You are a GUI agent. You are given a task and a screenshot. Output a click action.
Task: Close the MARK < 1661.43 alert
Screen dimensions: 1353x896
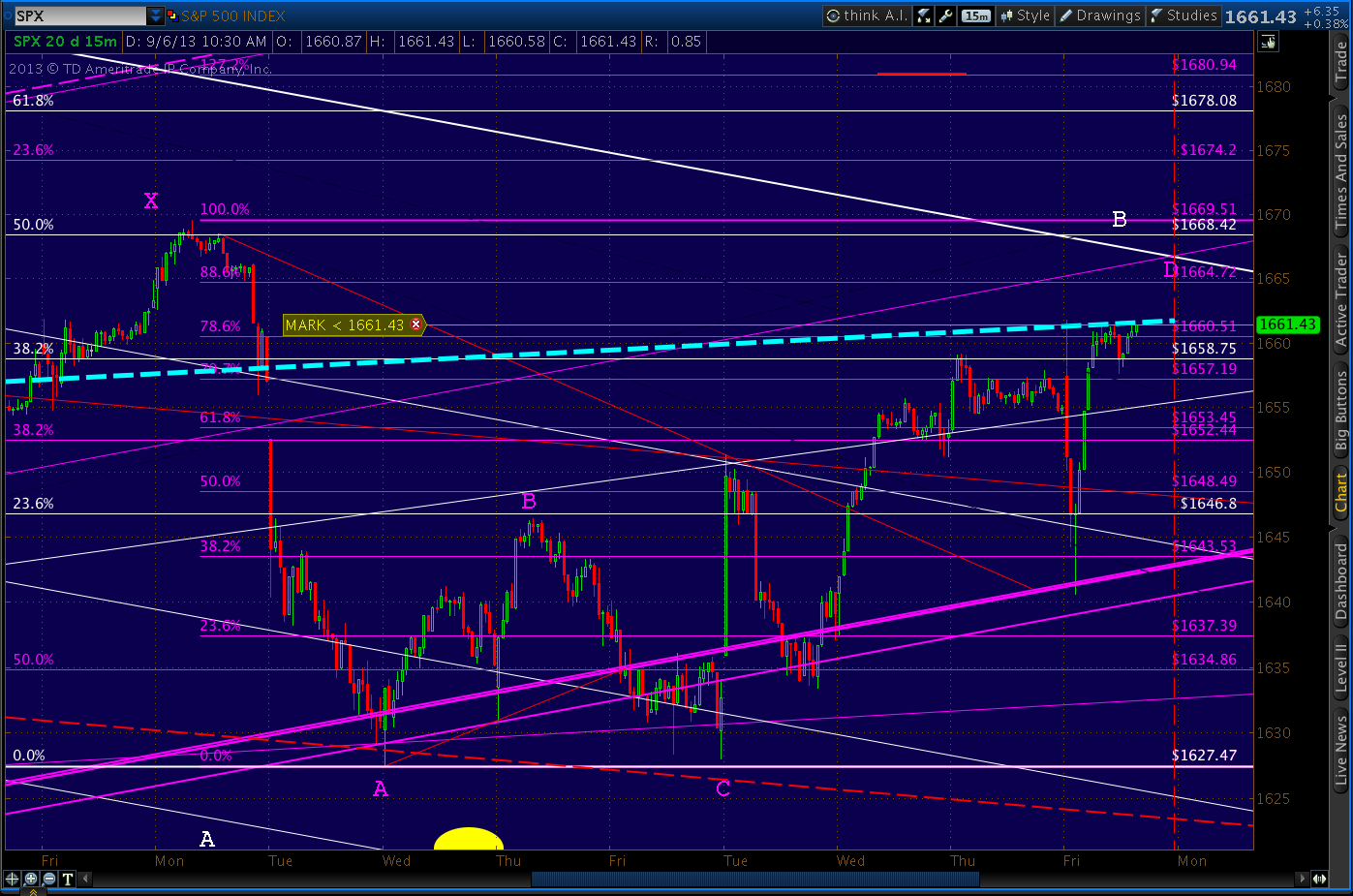[x=416, y=325]
